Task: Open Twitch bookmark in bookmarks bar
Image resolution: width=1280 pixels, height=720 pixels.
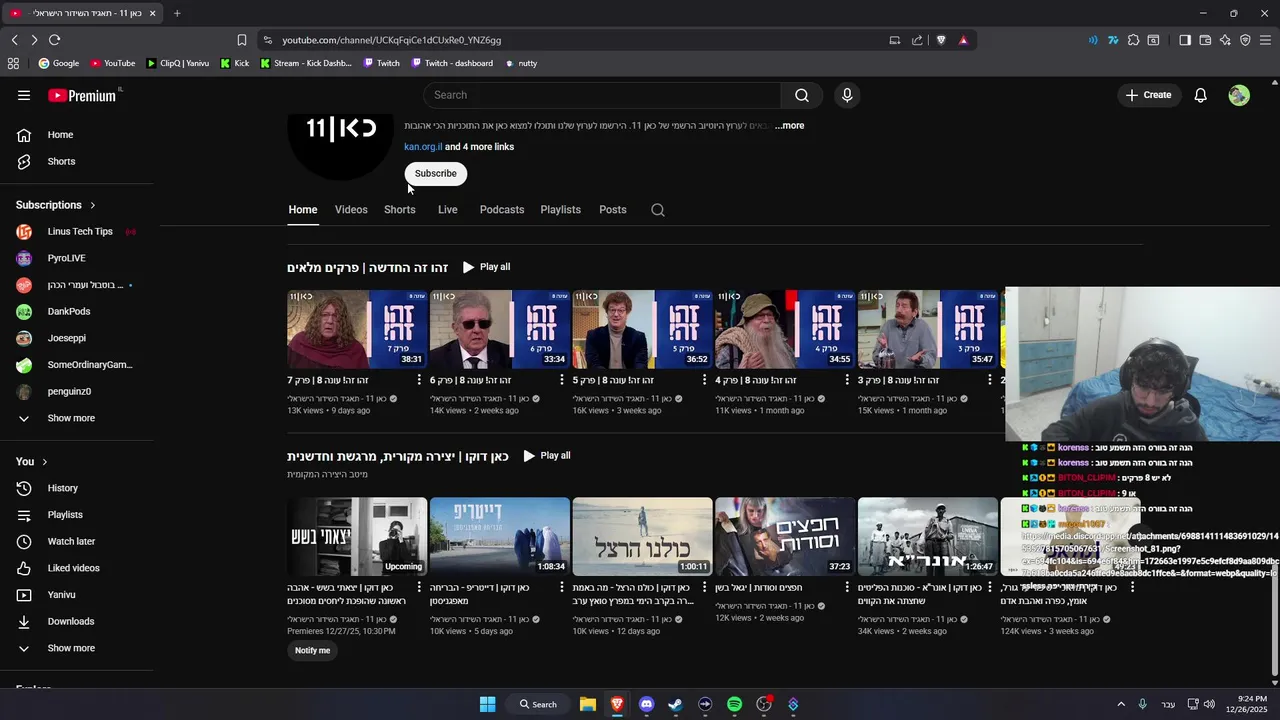Action: 382,63
